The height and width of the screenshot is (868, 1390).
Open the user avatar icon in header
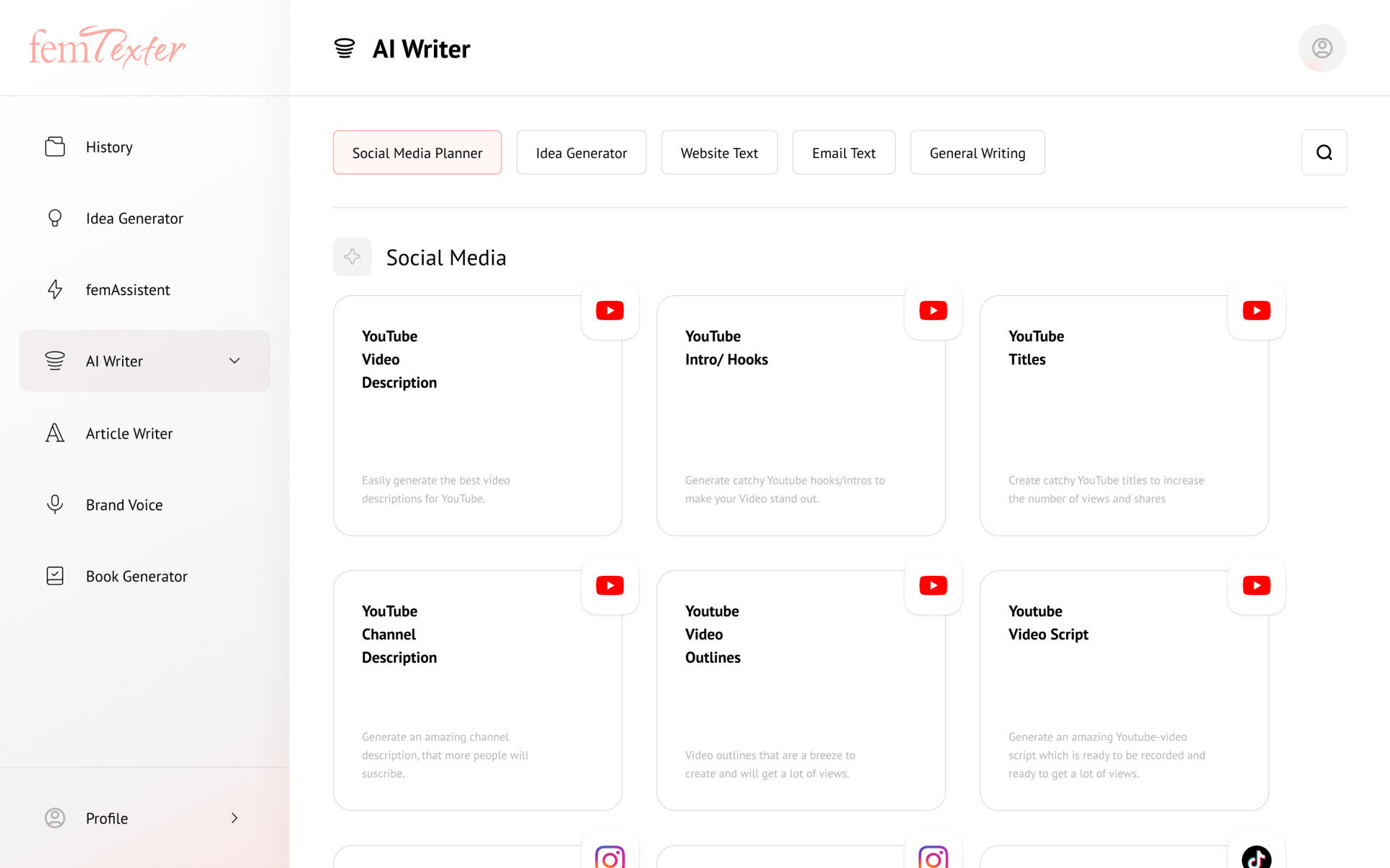click(x=1322, y=48)
